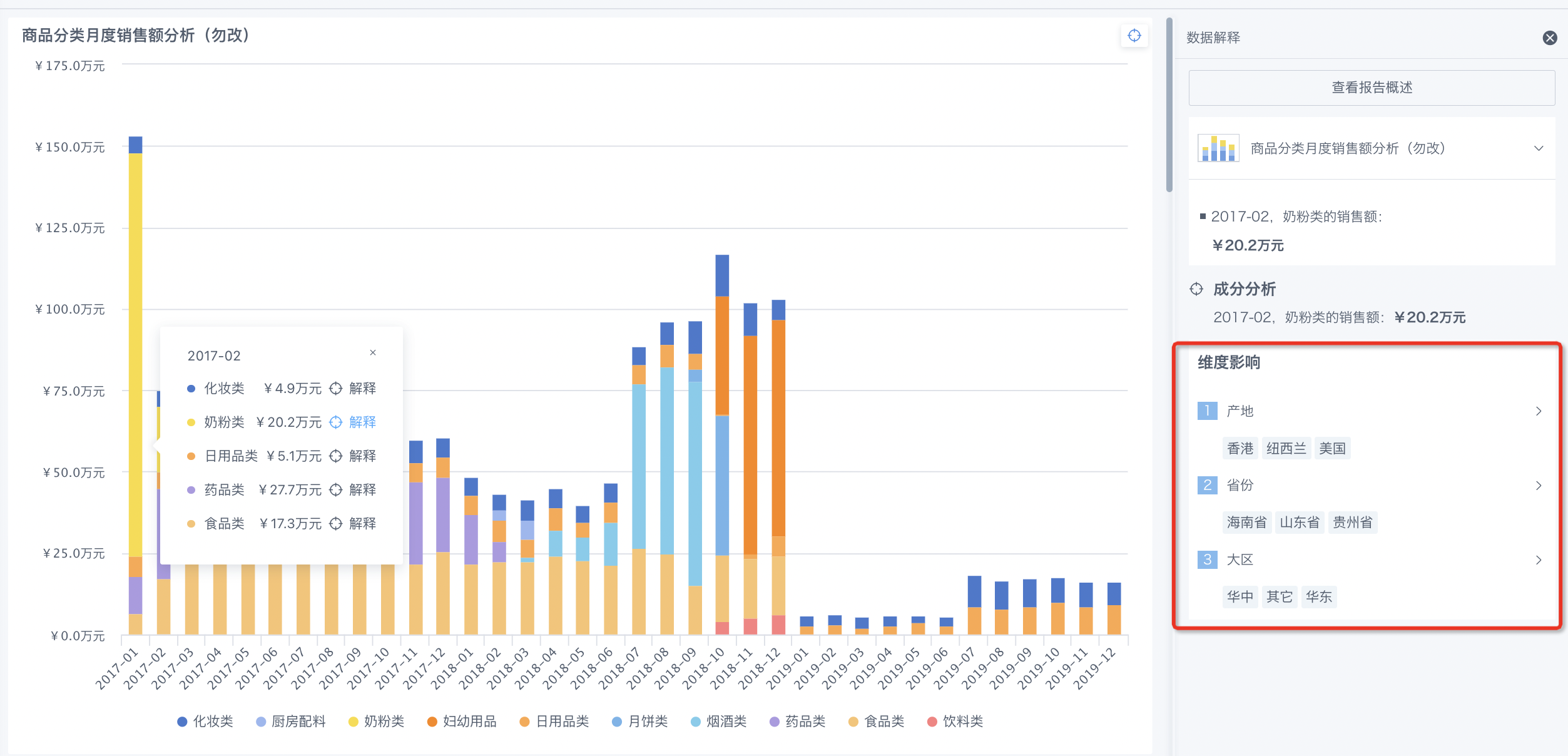Viewport: 1568px width, 756px height.
Task: Expand the 产地 dimension row
Action: 1538,411
